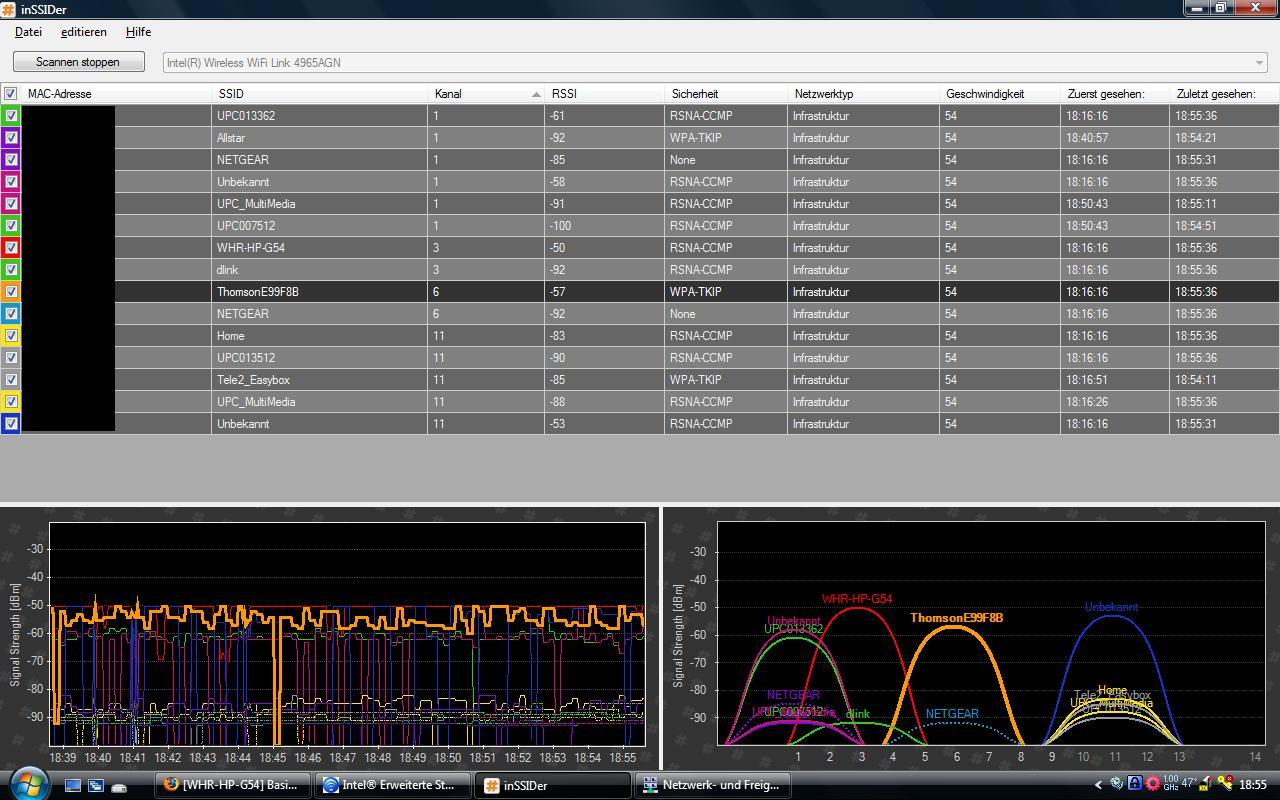The width and height of the screenshot is (1280, 800).
Task: Sort by the Netzwerktyp column header
Action: pos(863,93)
